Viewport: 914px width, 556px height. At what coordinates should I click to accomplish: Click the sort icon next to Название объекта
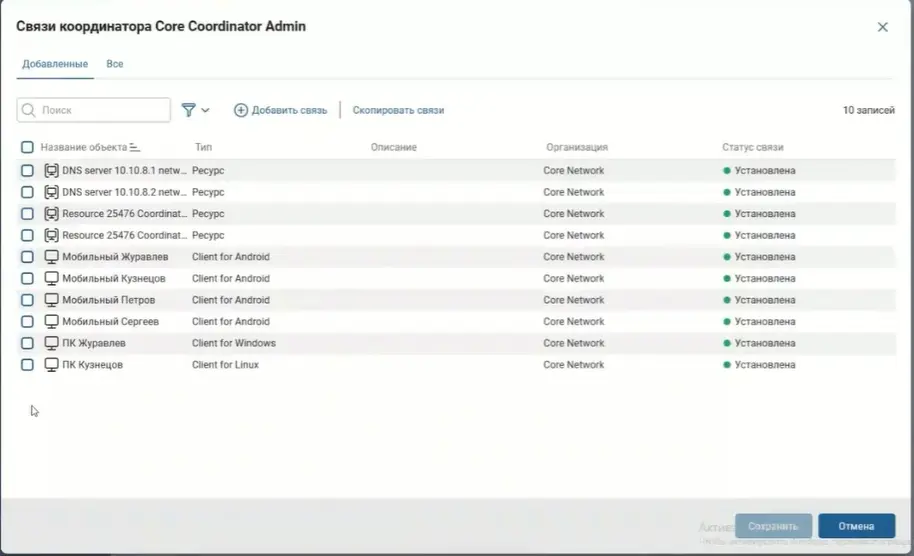point(135,148)
